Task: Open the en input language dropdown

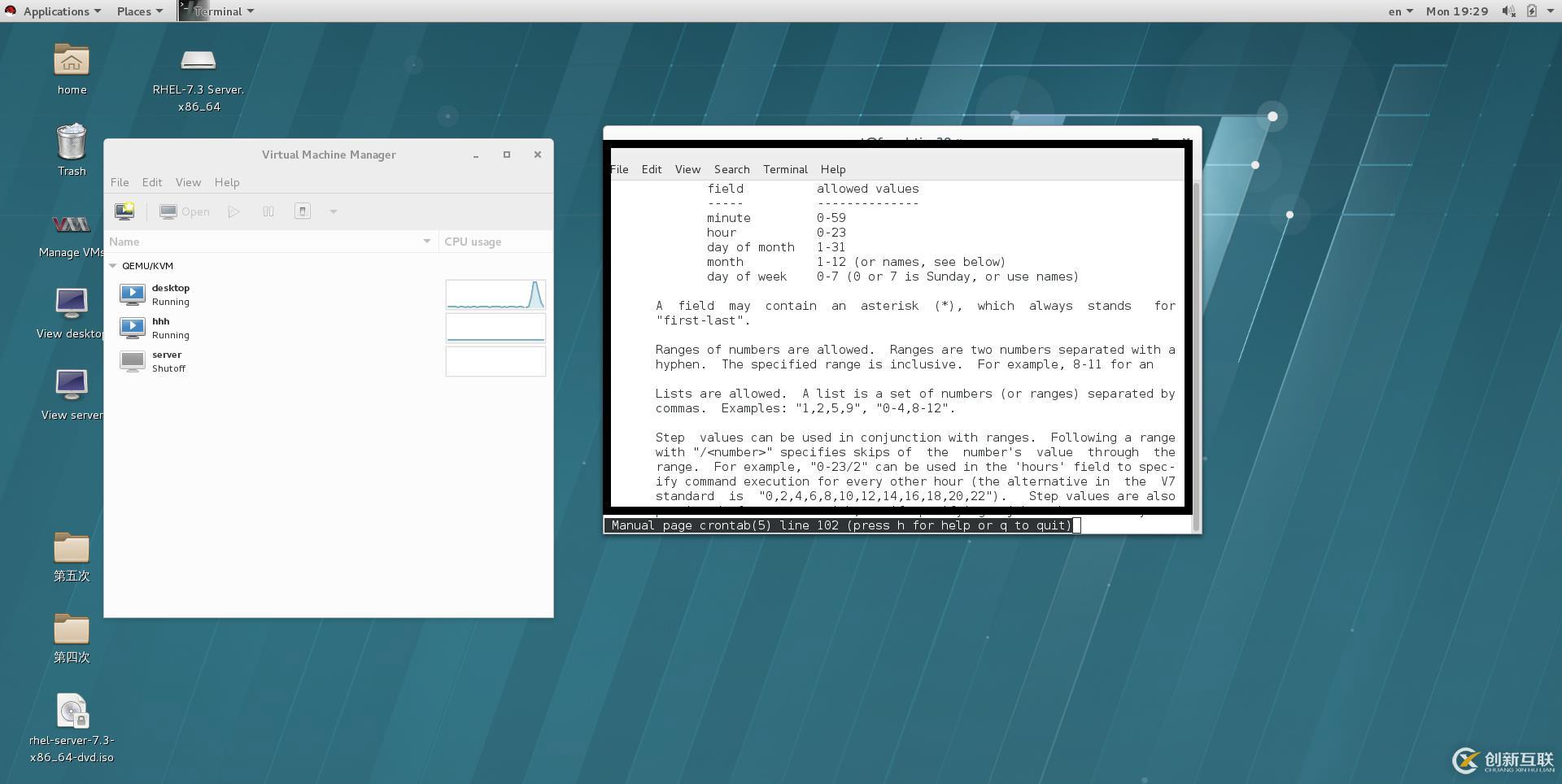Action: 1400,11
